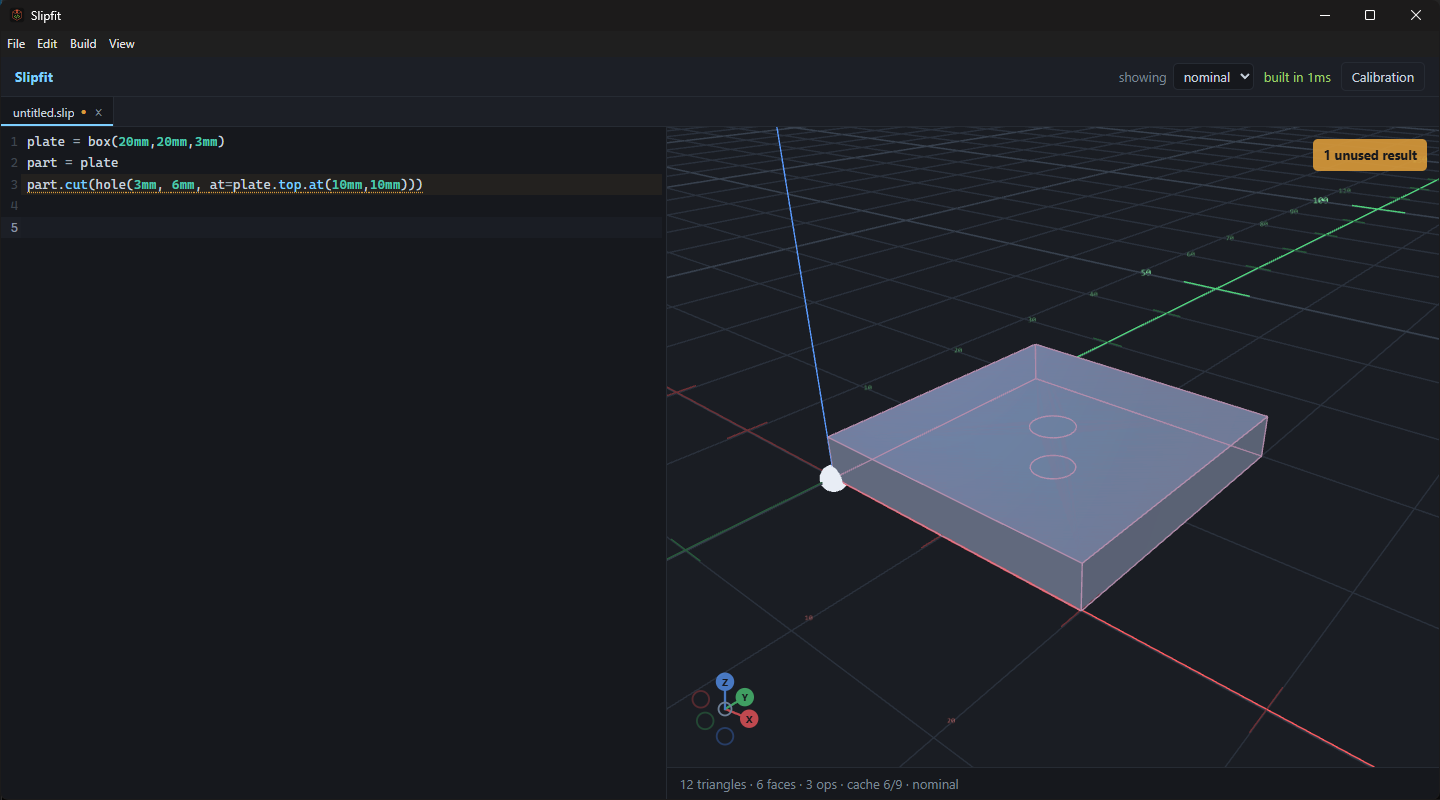Minimize the Slipfit window
Viewport: 1440px width, 800px height.
coord(1324,15)
